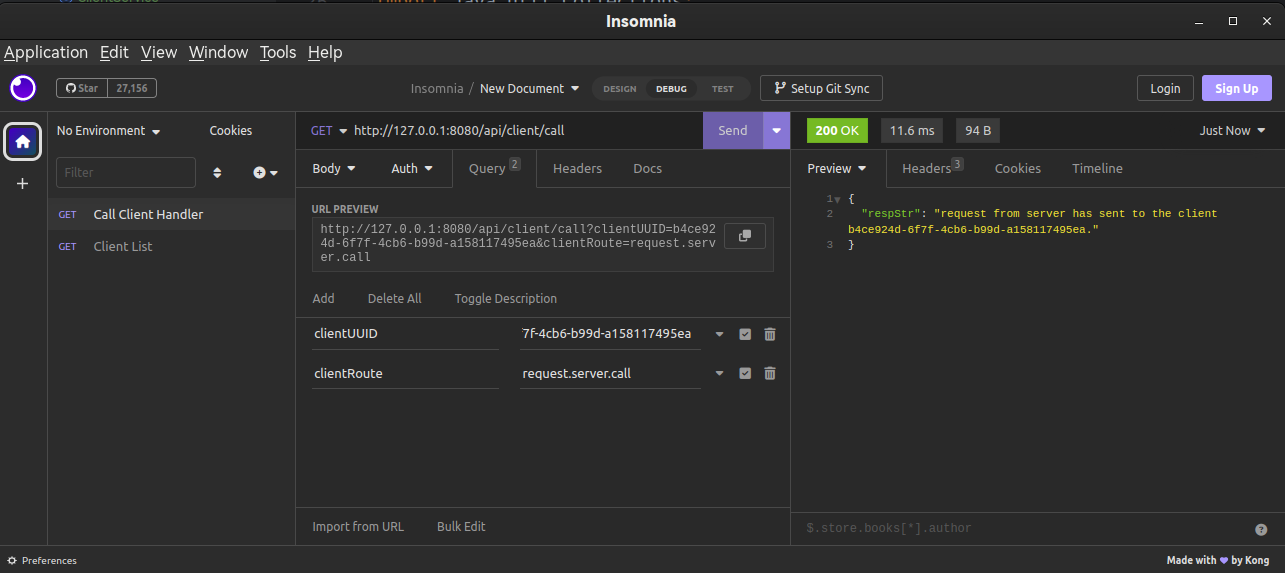Open the home dashboard icon

coord(23,142)
